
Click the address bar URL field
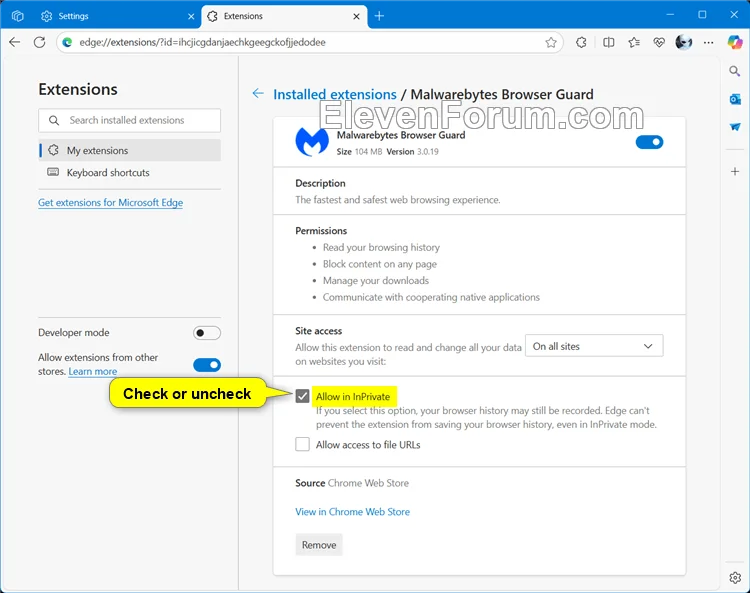[x=309, y=42]
